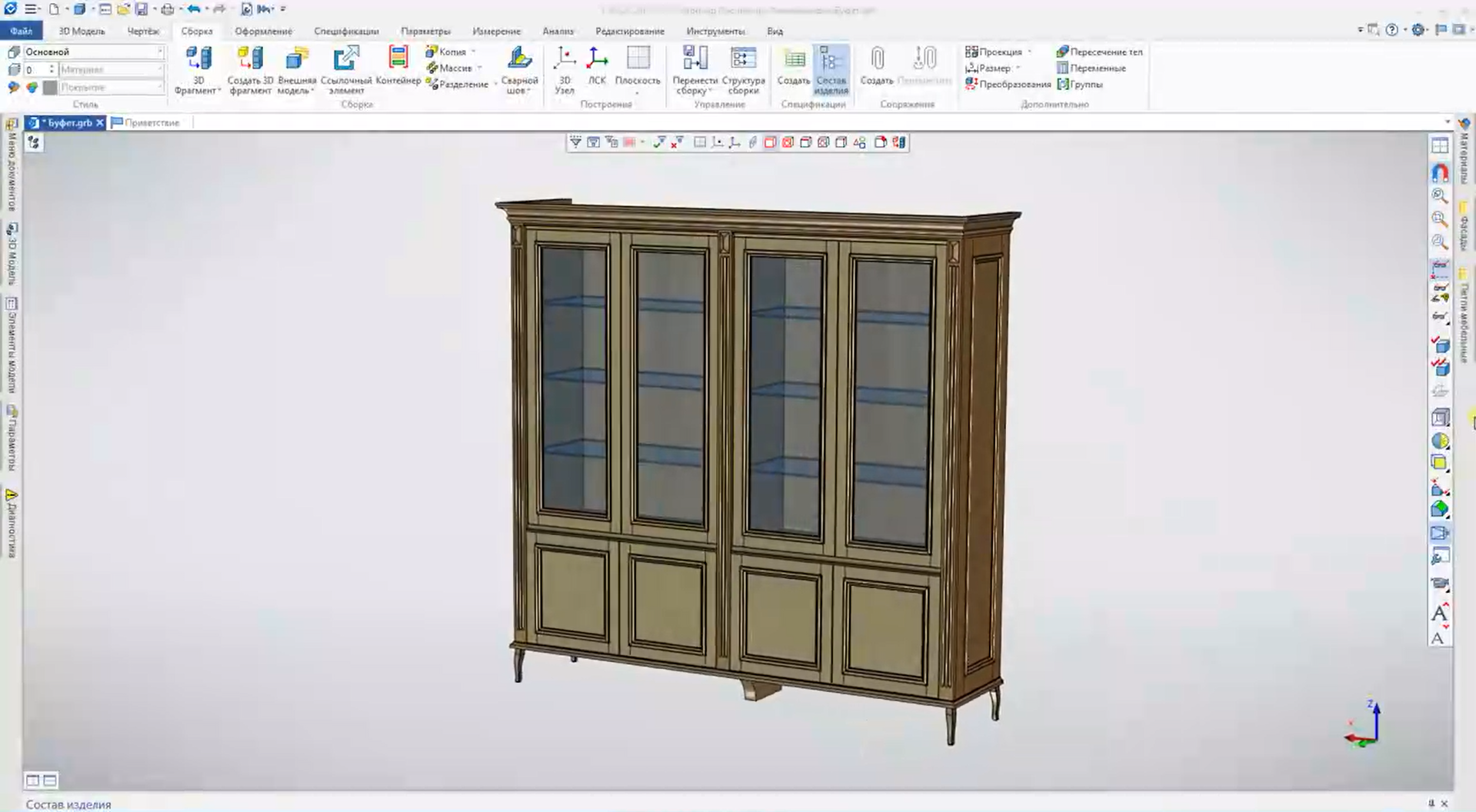Screen dimensions: 1476x812
Task: Expand the Основной style dropdown
Action: (160, 52)
